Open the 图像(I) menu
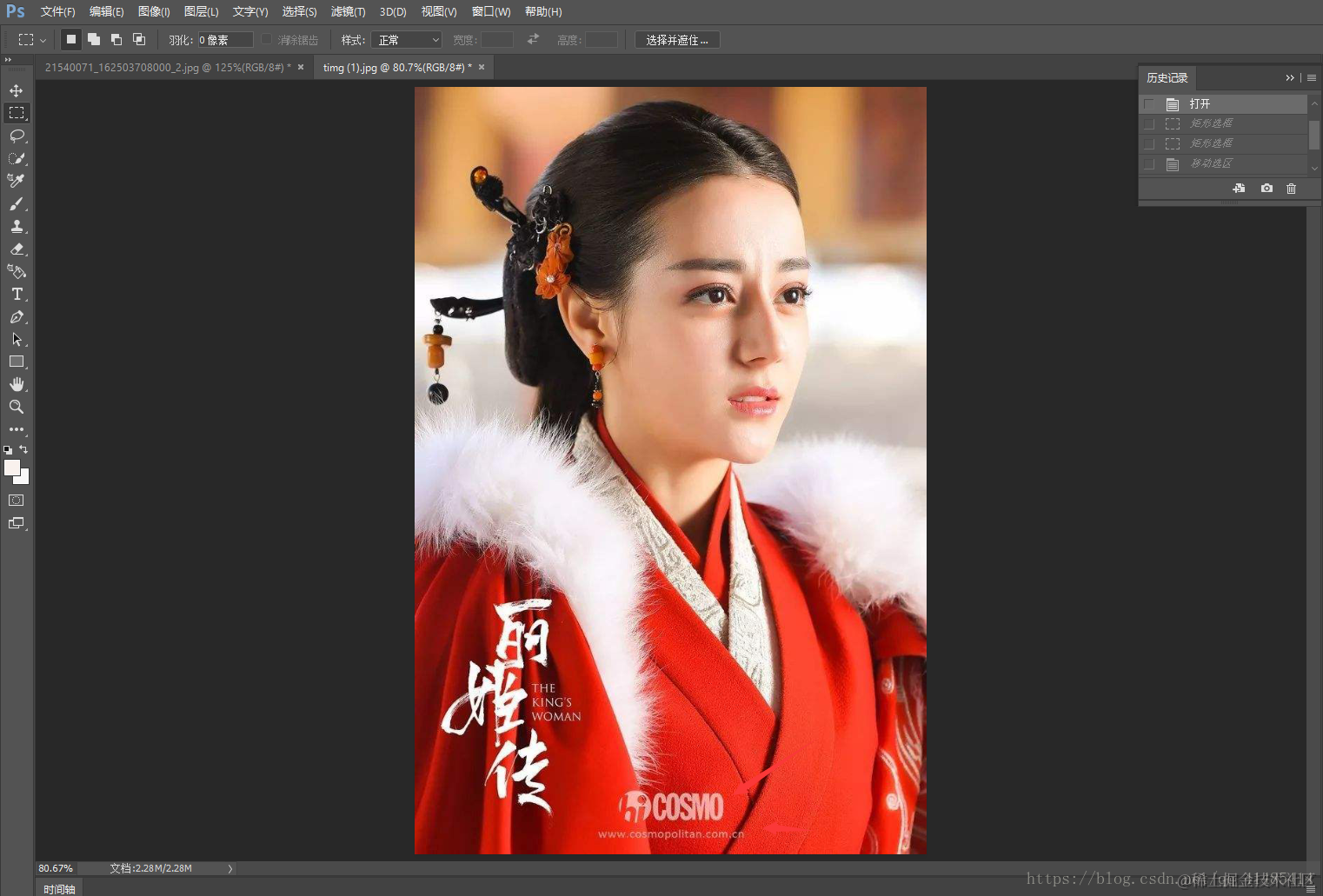The width and height of the screenshot is (1323, 896). pos(154,11)
